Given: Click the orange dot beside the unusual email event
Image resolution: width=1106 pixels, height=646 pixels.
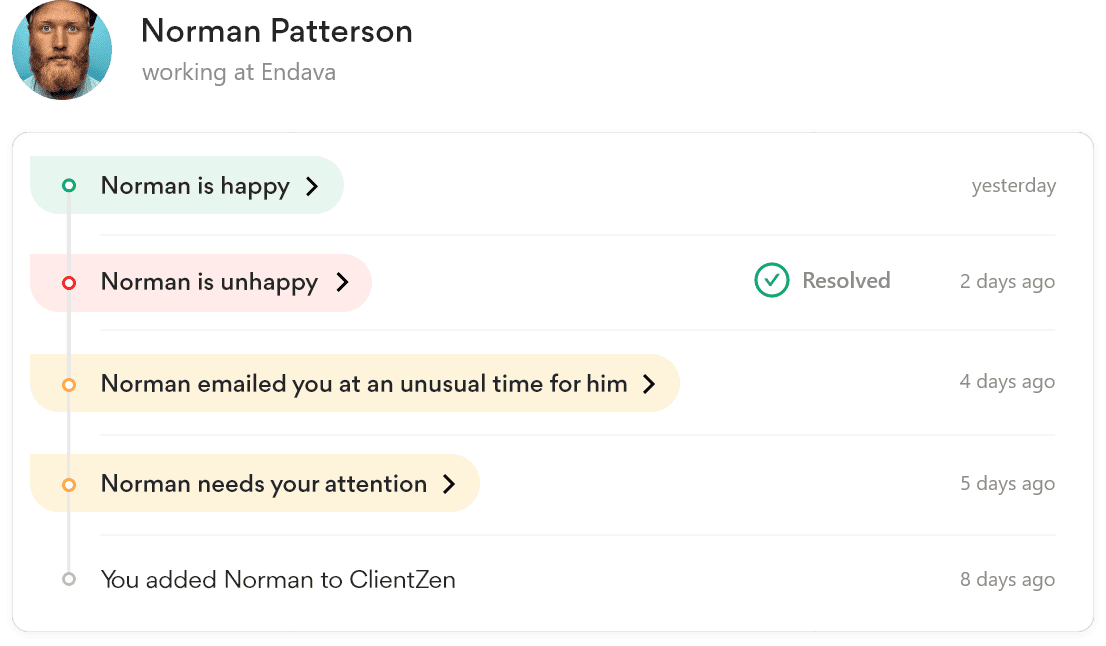Looking at the screenshot, I should [69, 384].
